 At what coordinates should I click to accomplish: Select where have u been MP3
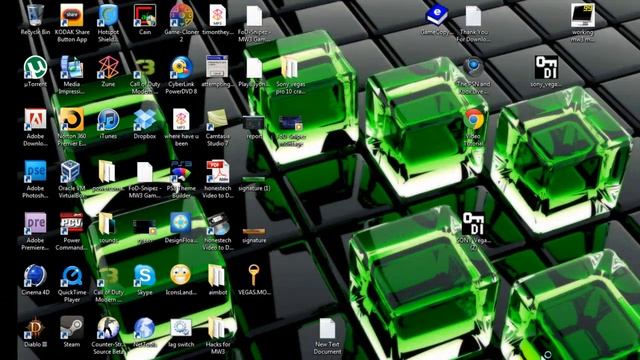(181, 120)
